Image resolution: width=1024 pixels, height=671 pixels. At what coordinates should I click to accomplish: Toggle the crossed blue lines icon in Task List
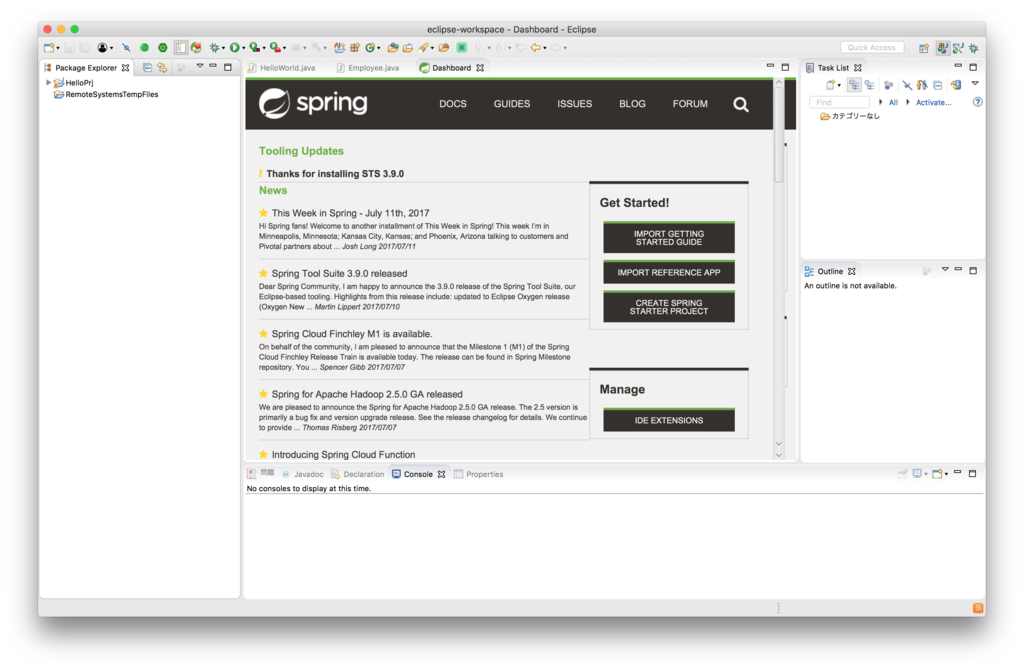[x=906, y=85]
